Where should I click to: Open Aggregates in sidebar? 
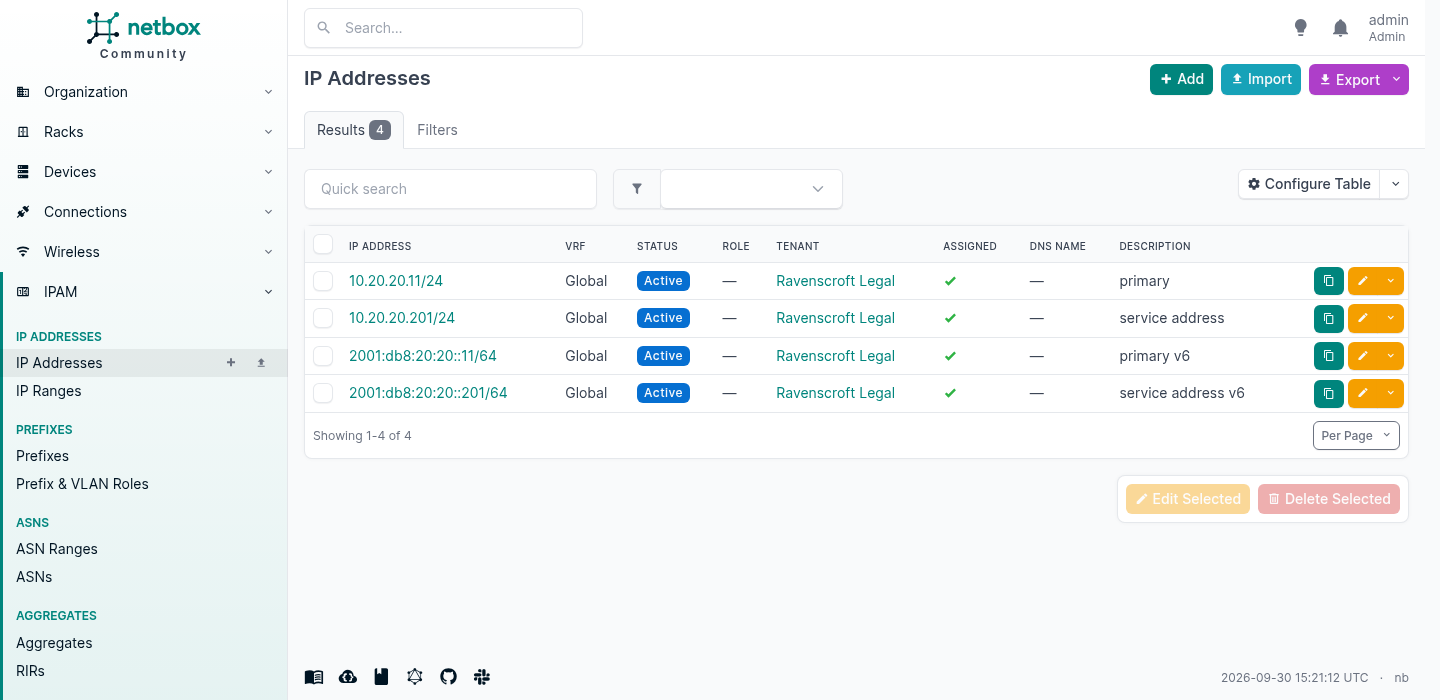click(x=54, y=643)
